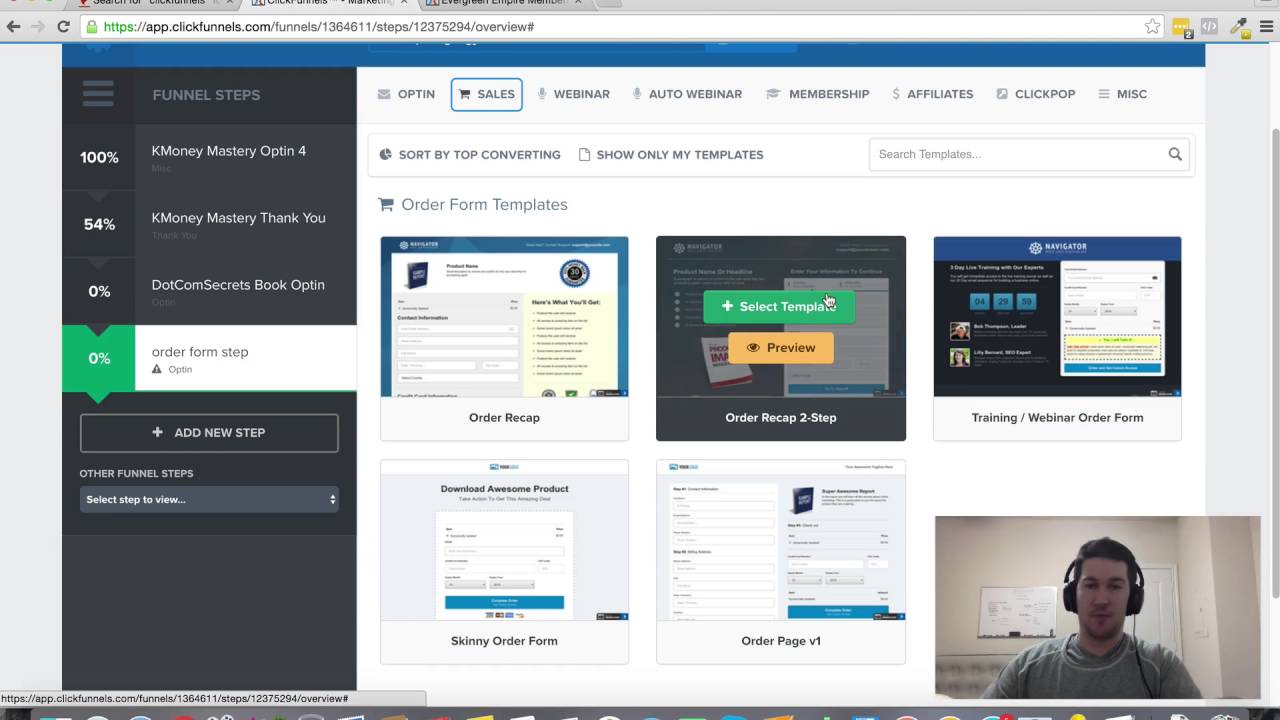Open the KMoney Mastery Optin 4 step
Viewport: 1280px width, 720px height.
tap(229, 151)
